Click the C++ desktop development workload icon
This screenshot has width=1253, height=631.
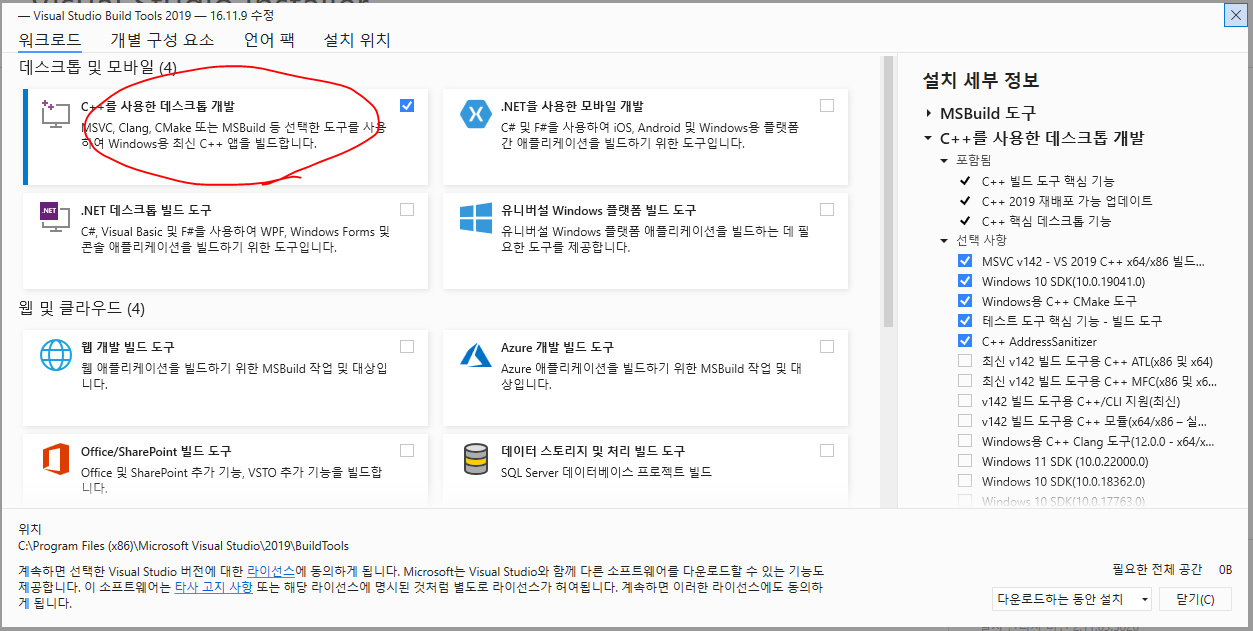coord(54,114)
